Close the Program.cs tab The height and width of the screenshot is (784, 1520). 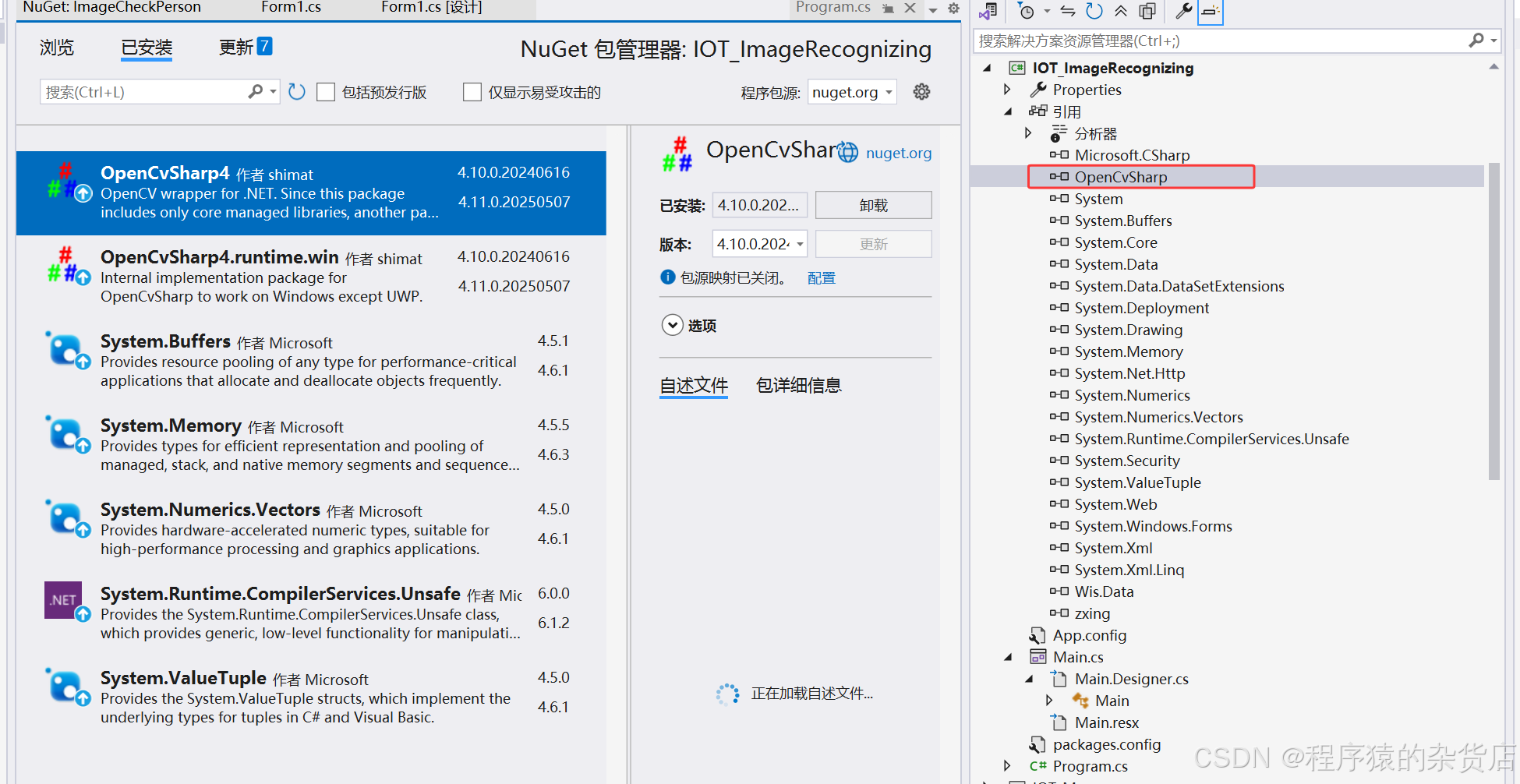[910, 8]
